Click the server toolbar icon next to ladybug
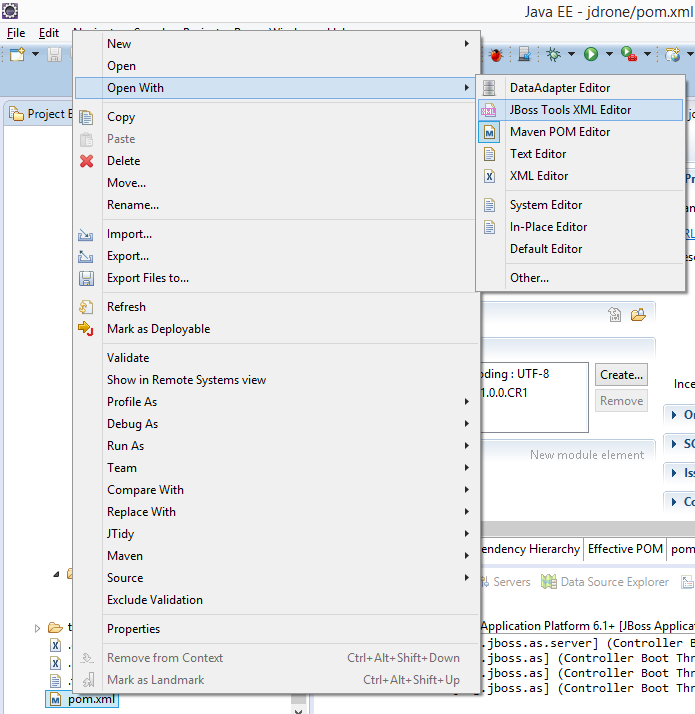This screenshot has width=695, height=714. (524, 54)
